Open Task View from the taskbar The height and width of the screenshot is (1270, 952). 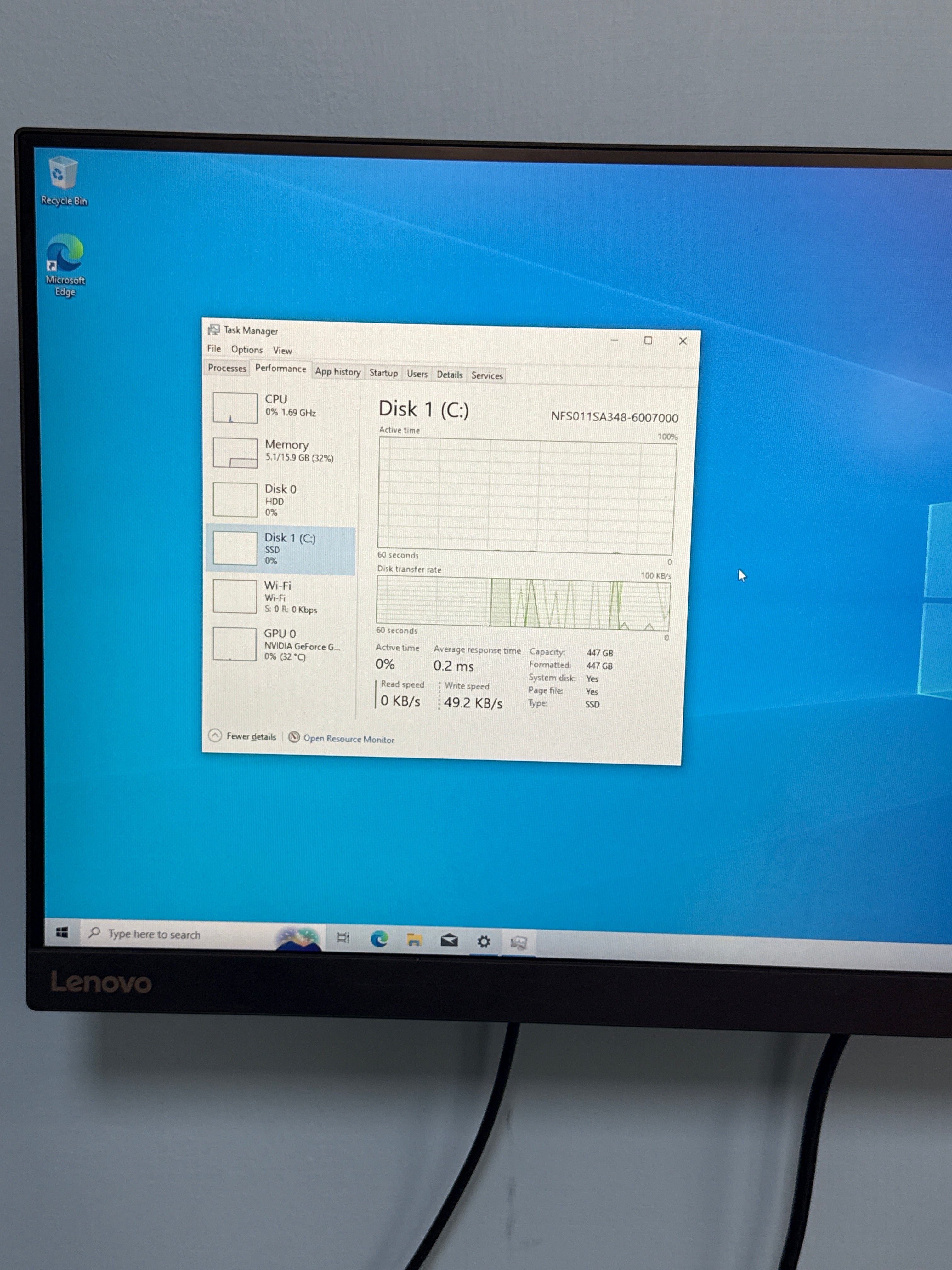pos(343,938)
